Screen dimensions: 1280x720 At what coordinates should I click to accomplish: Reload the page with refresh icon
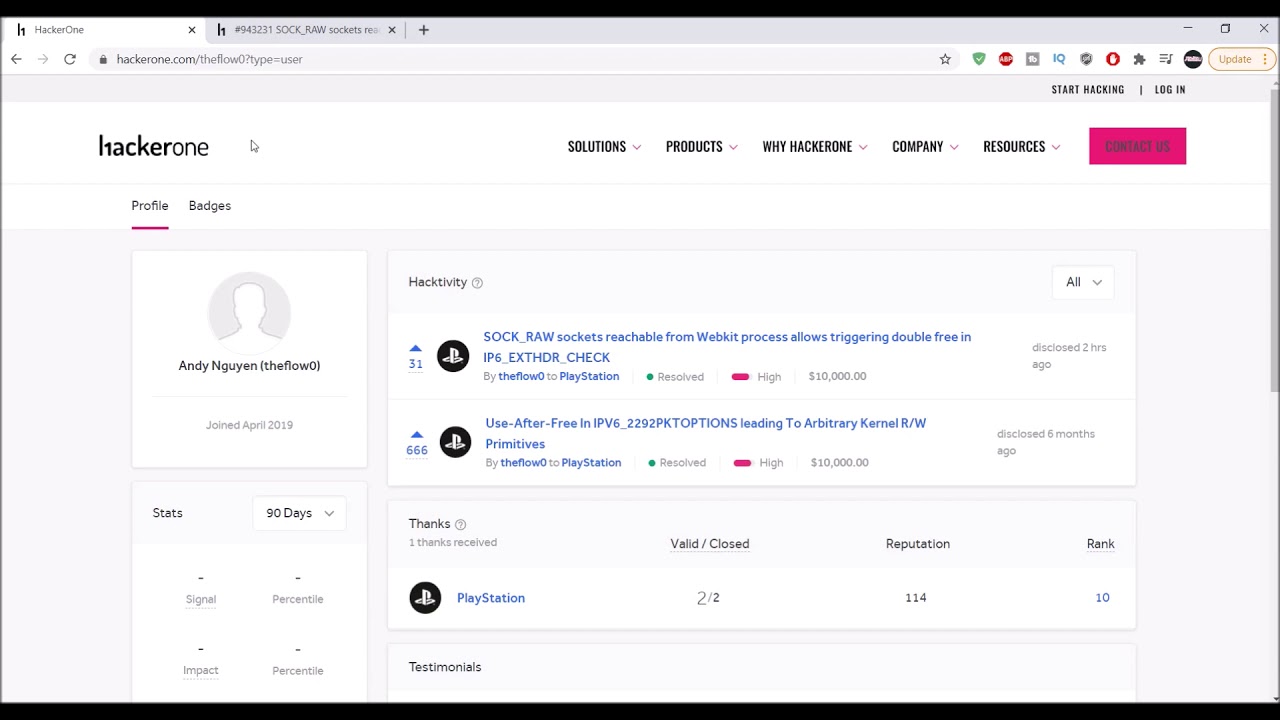click(70, 59)
